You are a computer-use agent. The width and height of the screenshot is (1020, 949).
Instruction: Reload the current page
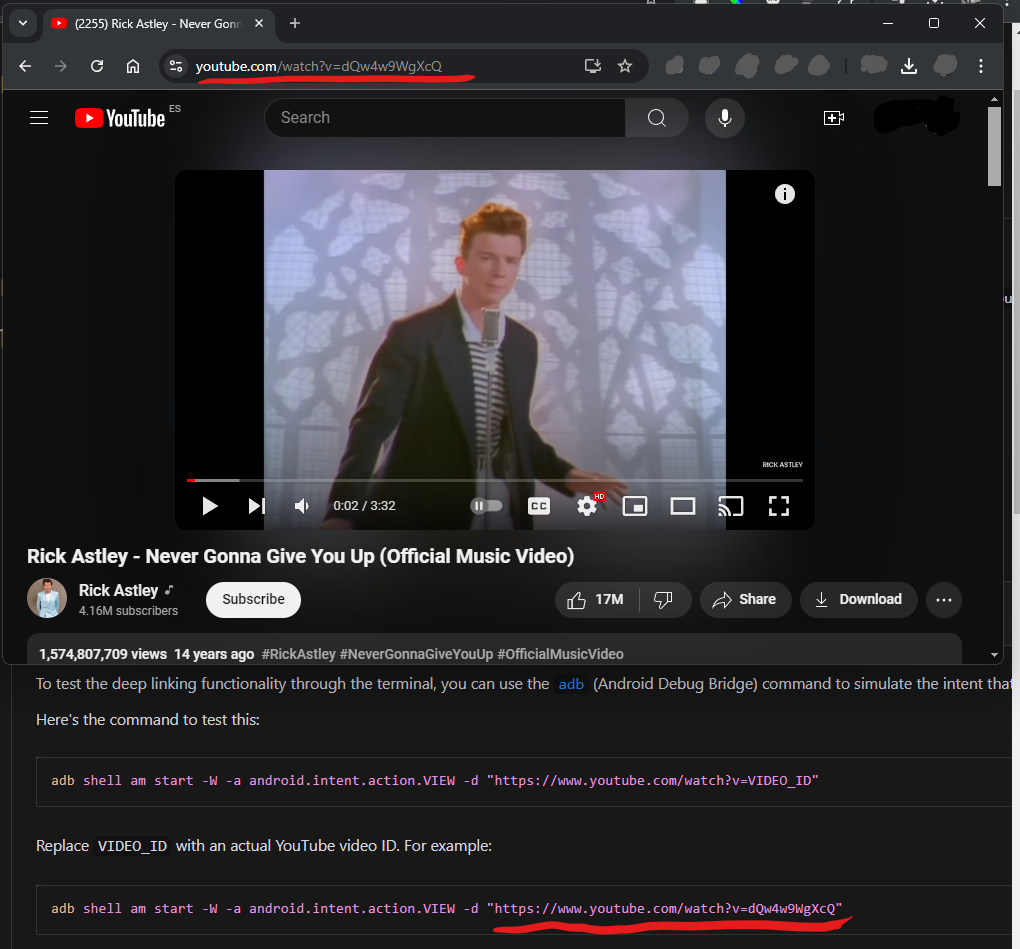tap(97, 66)
